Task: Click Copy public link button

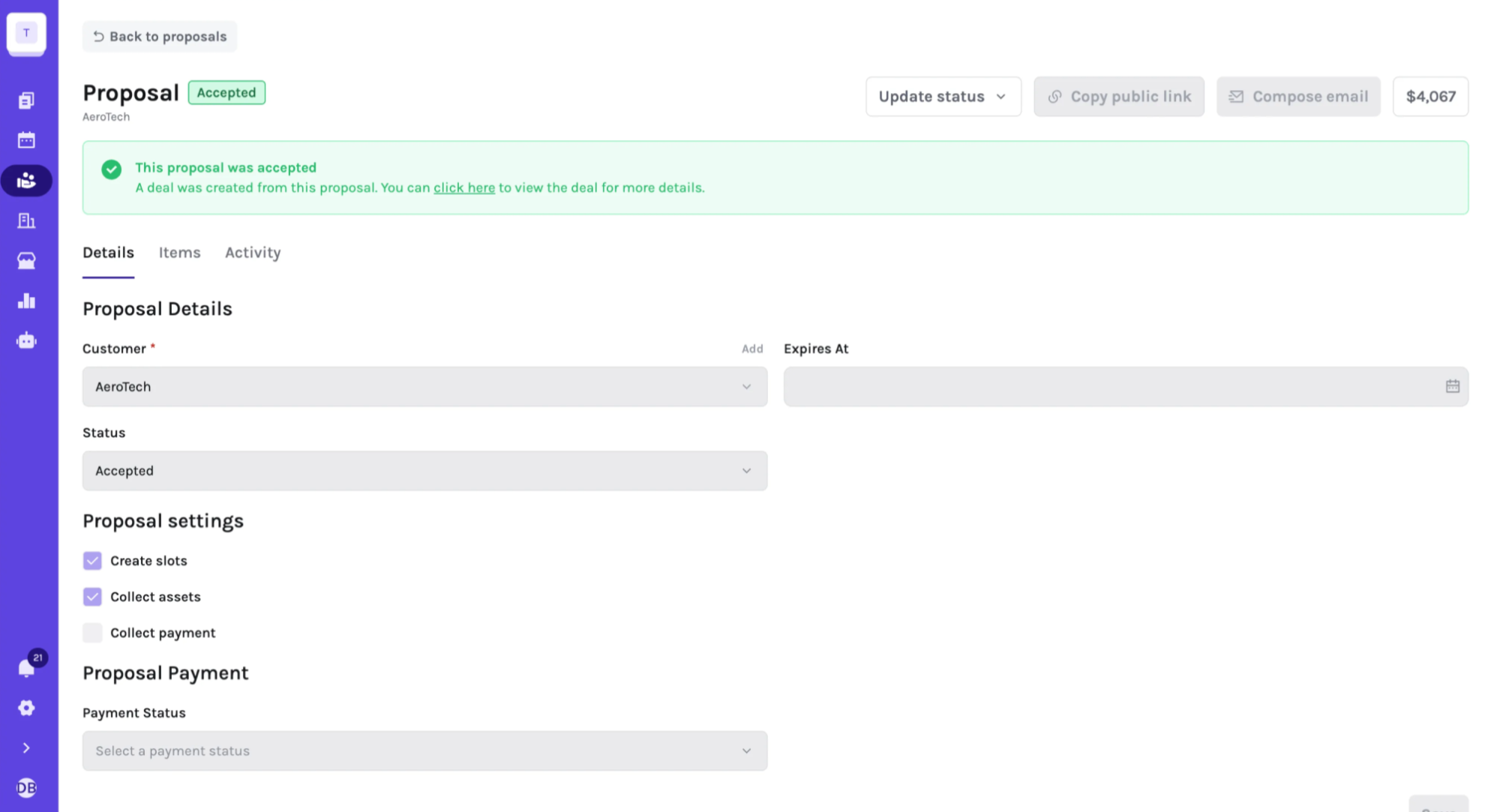Action: [x=1118, y=96]
